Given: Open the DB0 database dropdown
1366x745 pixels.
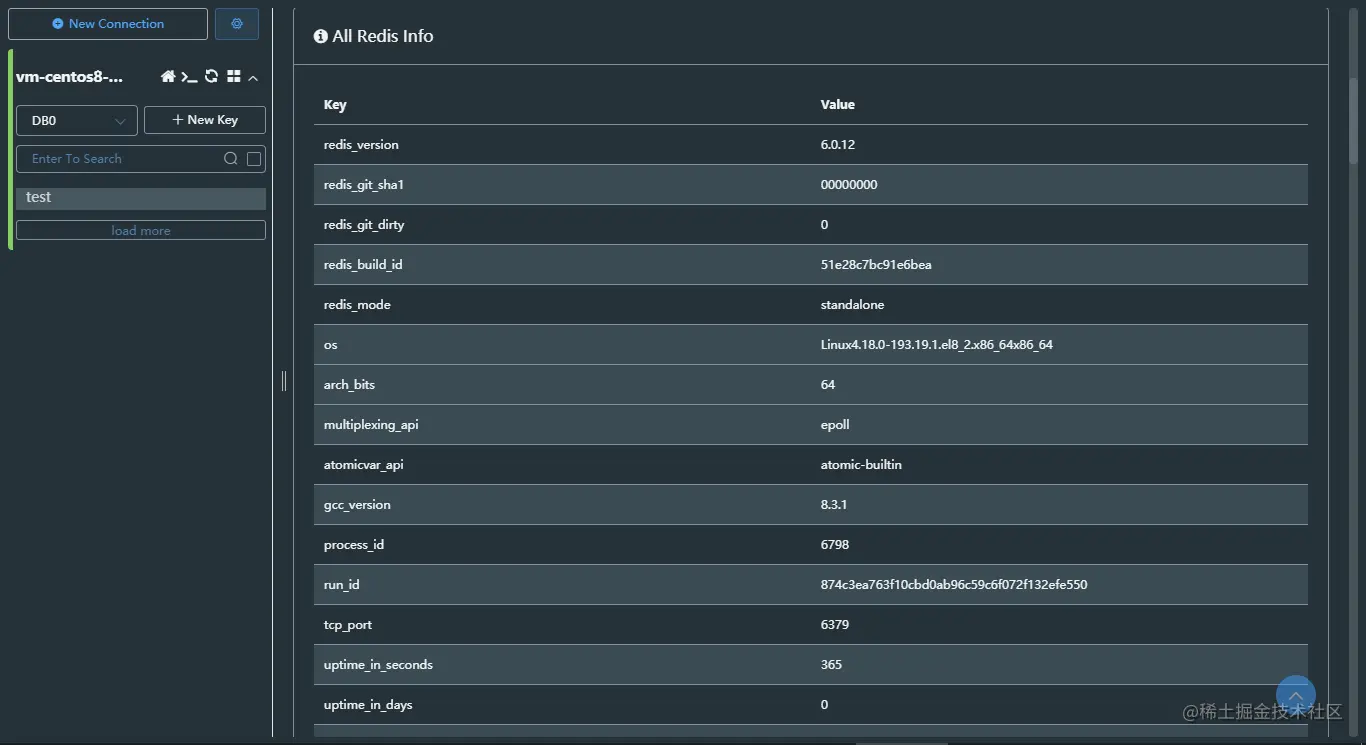Looking at the screenshot, I should tap(77, 120).
